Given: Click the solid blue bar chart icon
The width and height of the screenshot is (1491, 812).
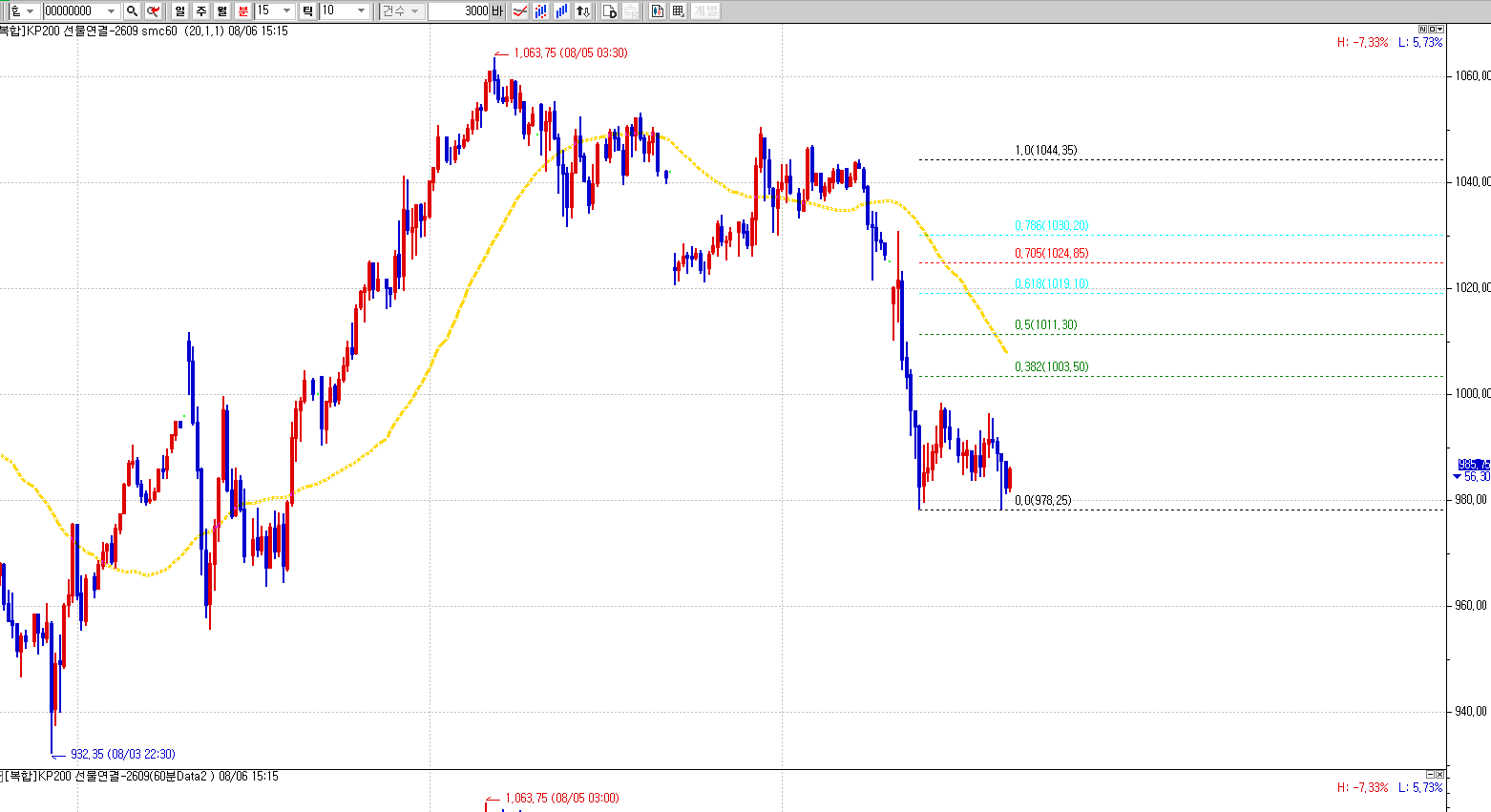Looking at the screenshot, I should click(x=562, y=10).
